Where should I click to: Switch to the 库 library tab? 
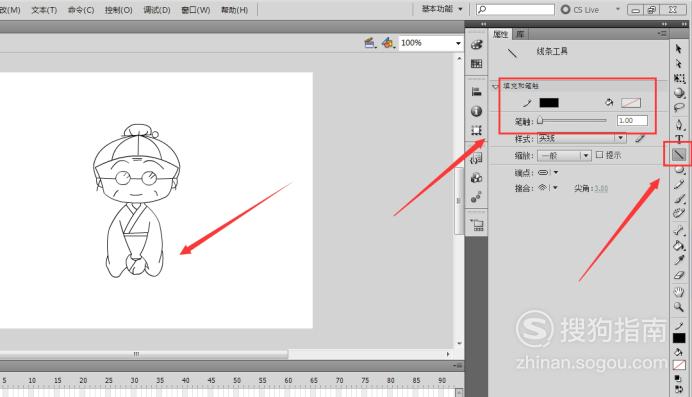520,34
